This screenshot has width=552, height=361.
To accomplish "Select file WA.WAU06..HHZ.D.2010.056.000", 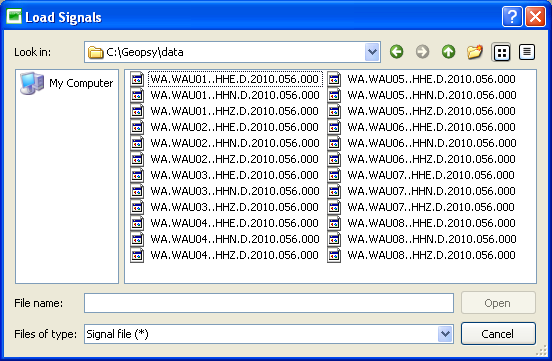I will click(x=431, y=159).
